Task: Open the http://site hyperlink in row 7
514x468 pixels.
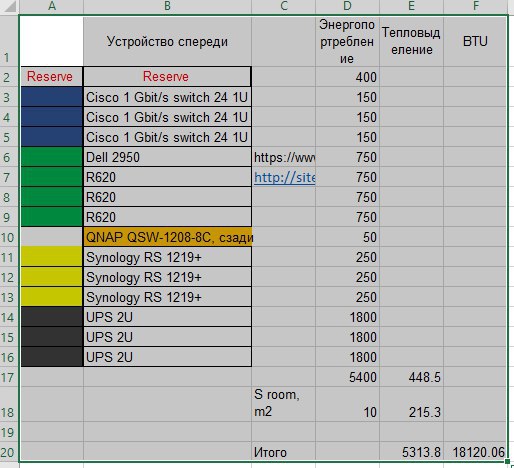Action: pyautogui.click(x=284, y=177)
